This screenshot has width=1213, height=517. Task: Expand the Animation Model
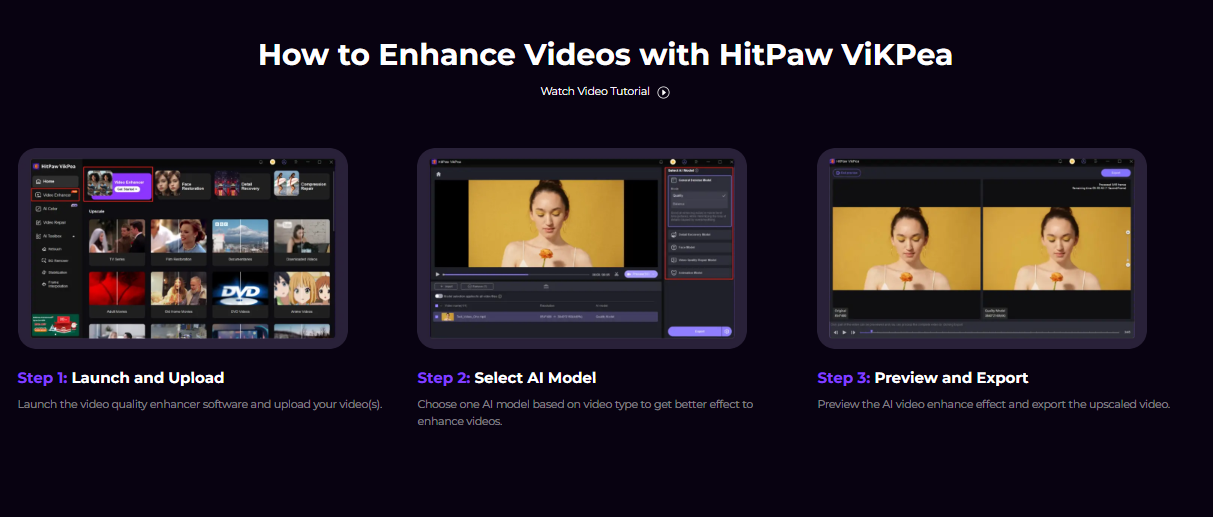pos(699,273)
